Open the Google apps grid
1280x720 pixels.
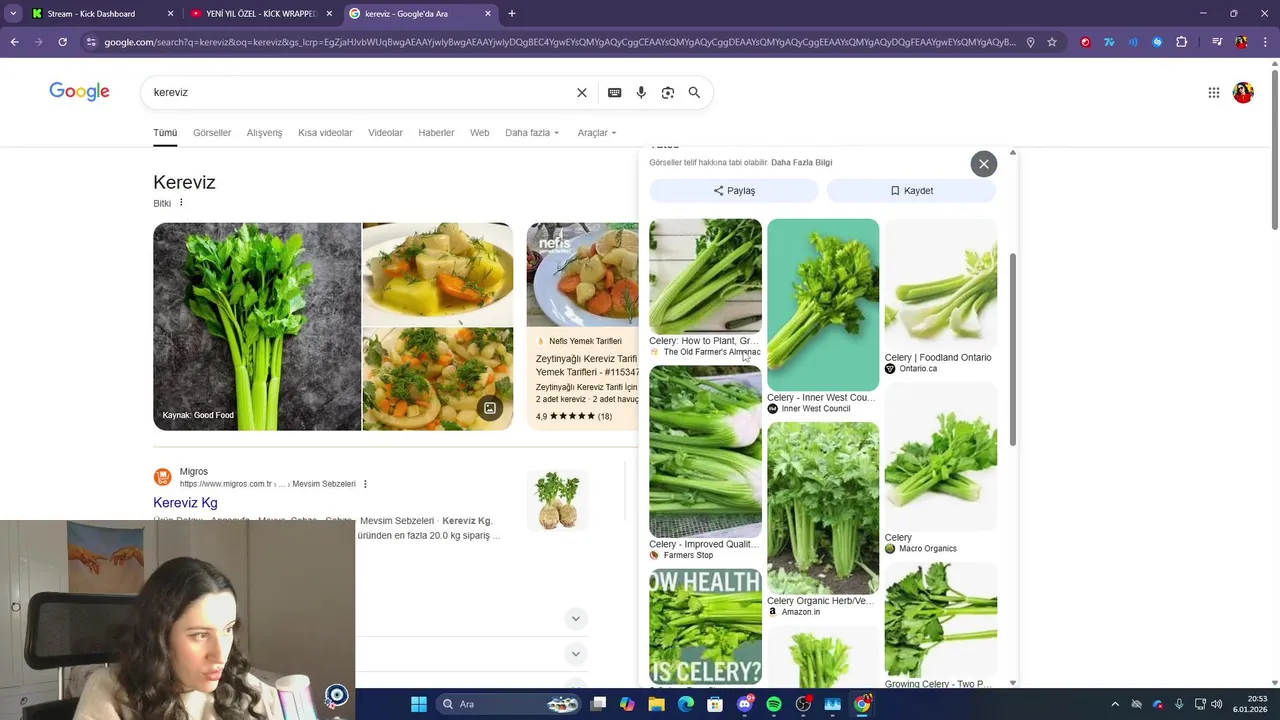[x=1214, y=93]
